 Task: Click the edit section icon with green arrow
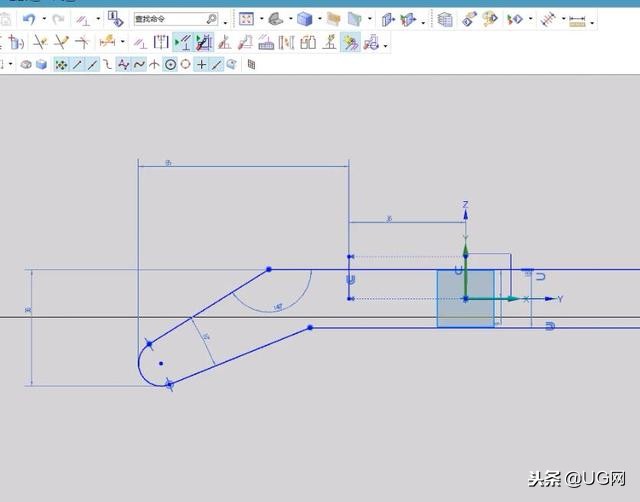click(408, 19)
